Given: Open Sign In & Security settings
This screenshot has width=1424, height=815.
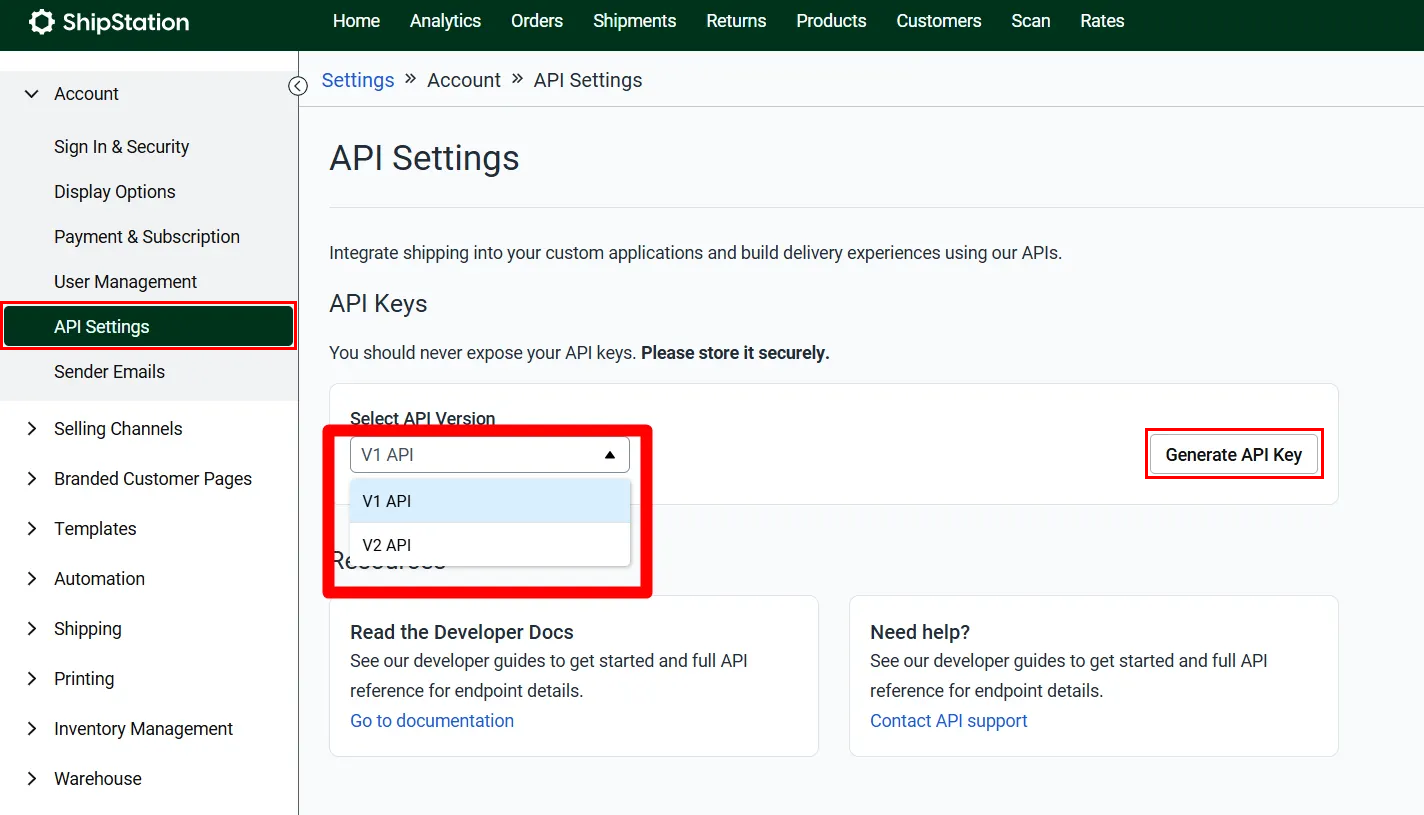Looking at the screenshot, I should click(x=121, y=147).
